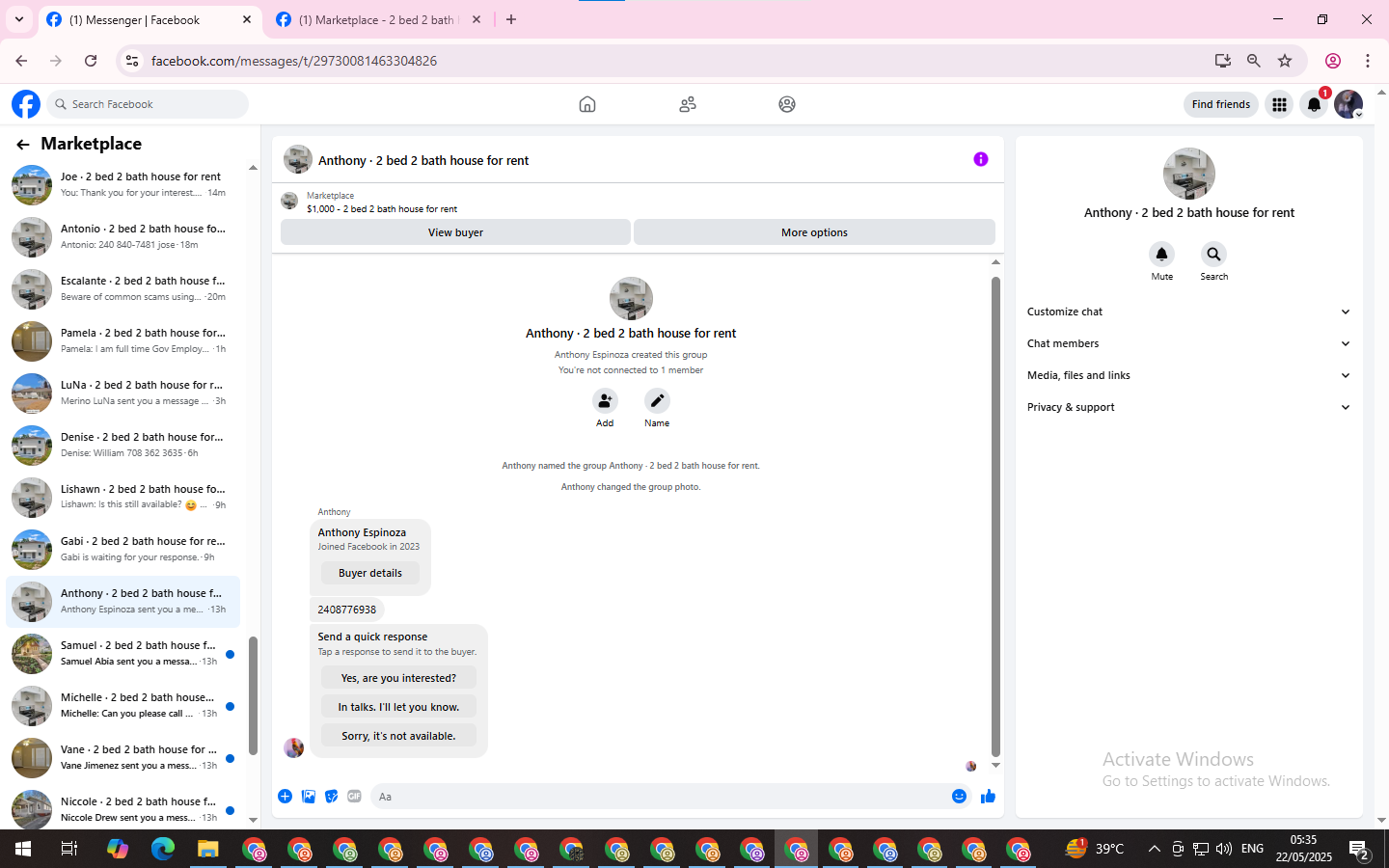
Task: Open the emoji picker in message box
Action: coord(959,796)
